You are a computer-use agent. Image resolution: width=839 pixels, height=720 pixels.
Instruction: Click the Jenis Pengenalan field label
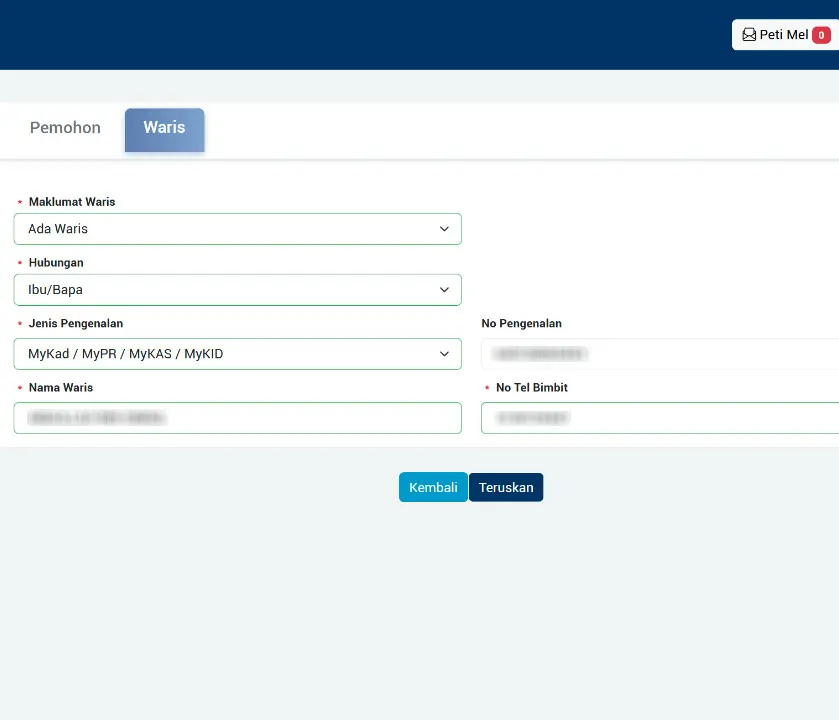76,324
